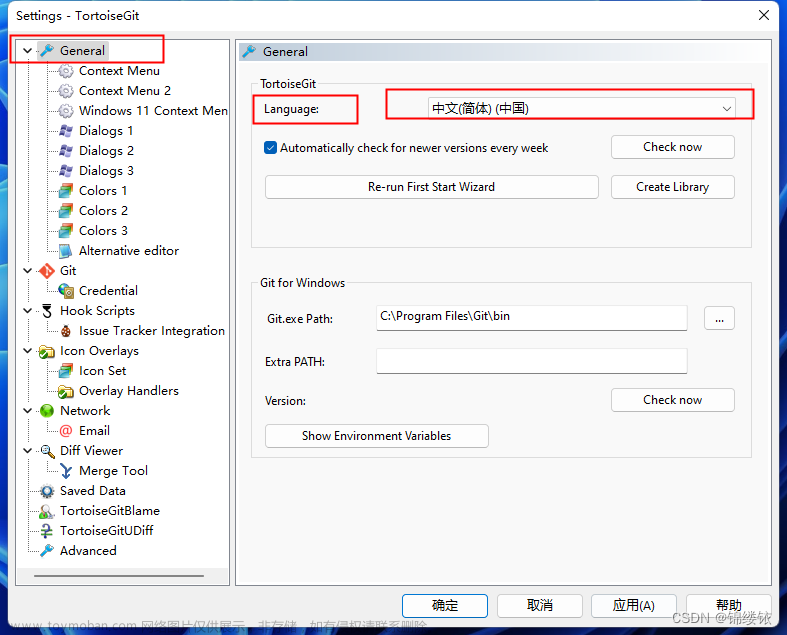Click the Merge Tool fork icon
Image resolution: width=787 pixels, height=635 pixels.
tap(66, 471)
